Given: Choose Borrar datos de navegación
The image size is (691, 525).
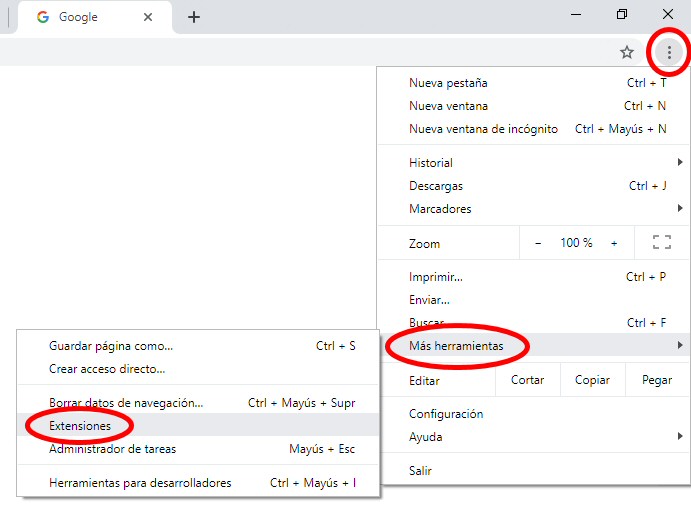Looking at the screenshot, I should 126,403.
